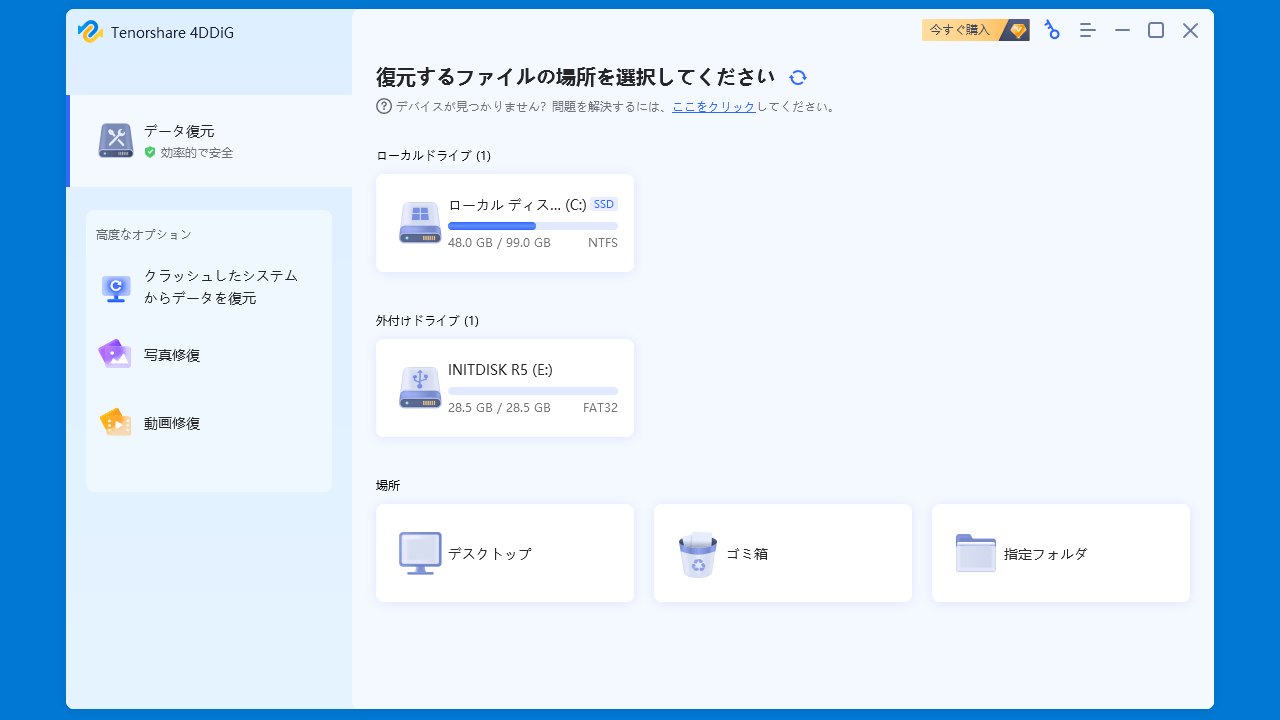This screenshot has height=720, width=1280.
Task: Click the diamond icon on the buy button
Action: pos(1018,30)
